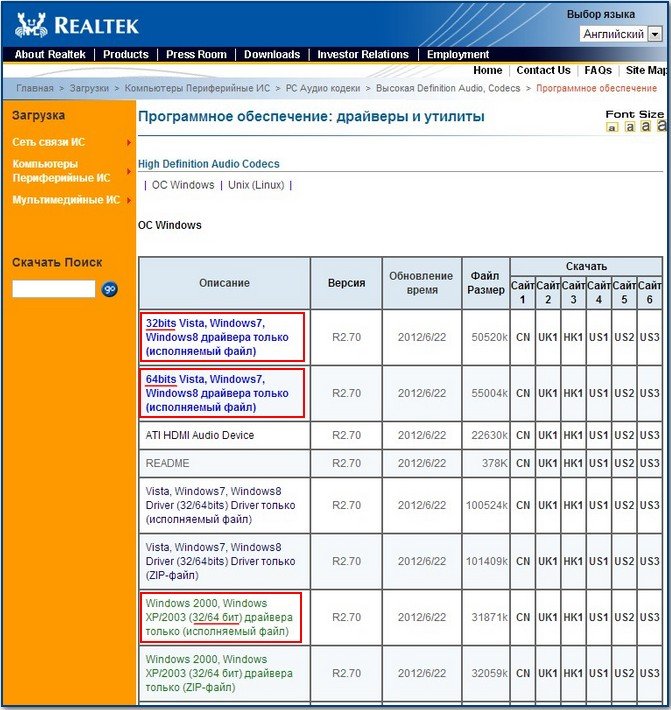The height and width of the screenshot is (710, 671).
Task: Click Windows 2000 XP/2003 executable driver description
Action: [x=219, y=617]
